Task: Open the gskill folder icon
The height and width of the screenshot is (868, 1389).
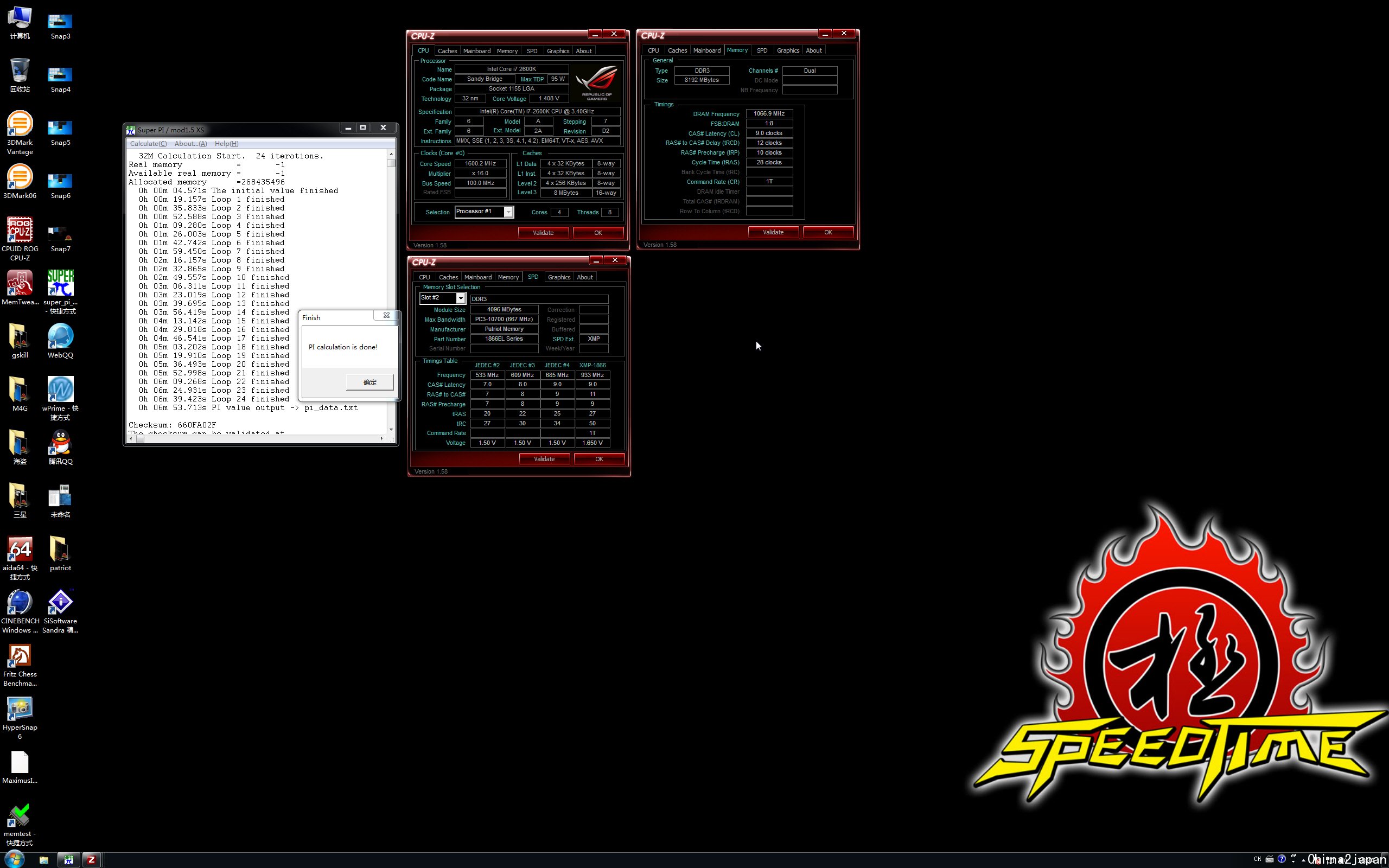Action: pyautogui.click(x=20, y=341)
